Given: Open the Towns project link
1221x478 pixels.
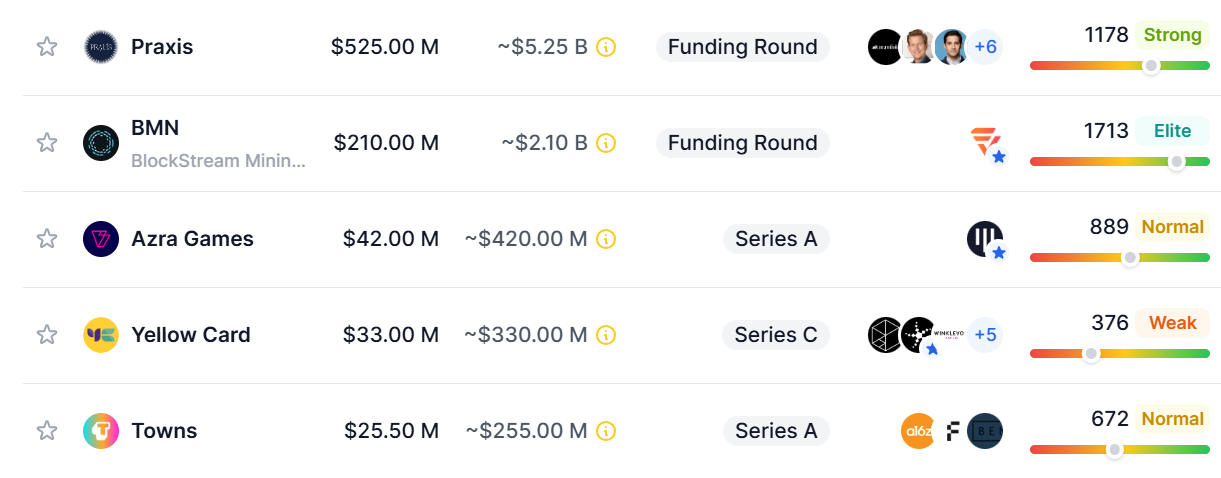Looking at the screenshot, I should point(164,431).
